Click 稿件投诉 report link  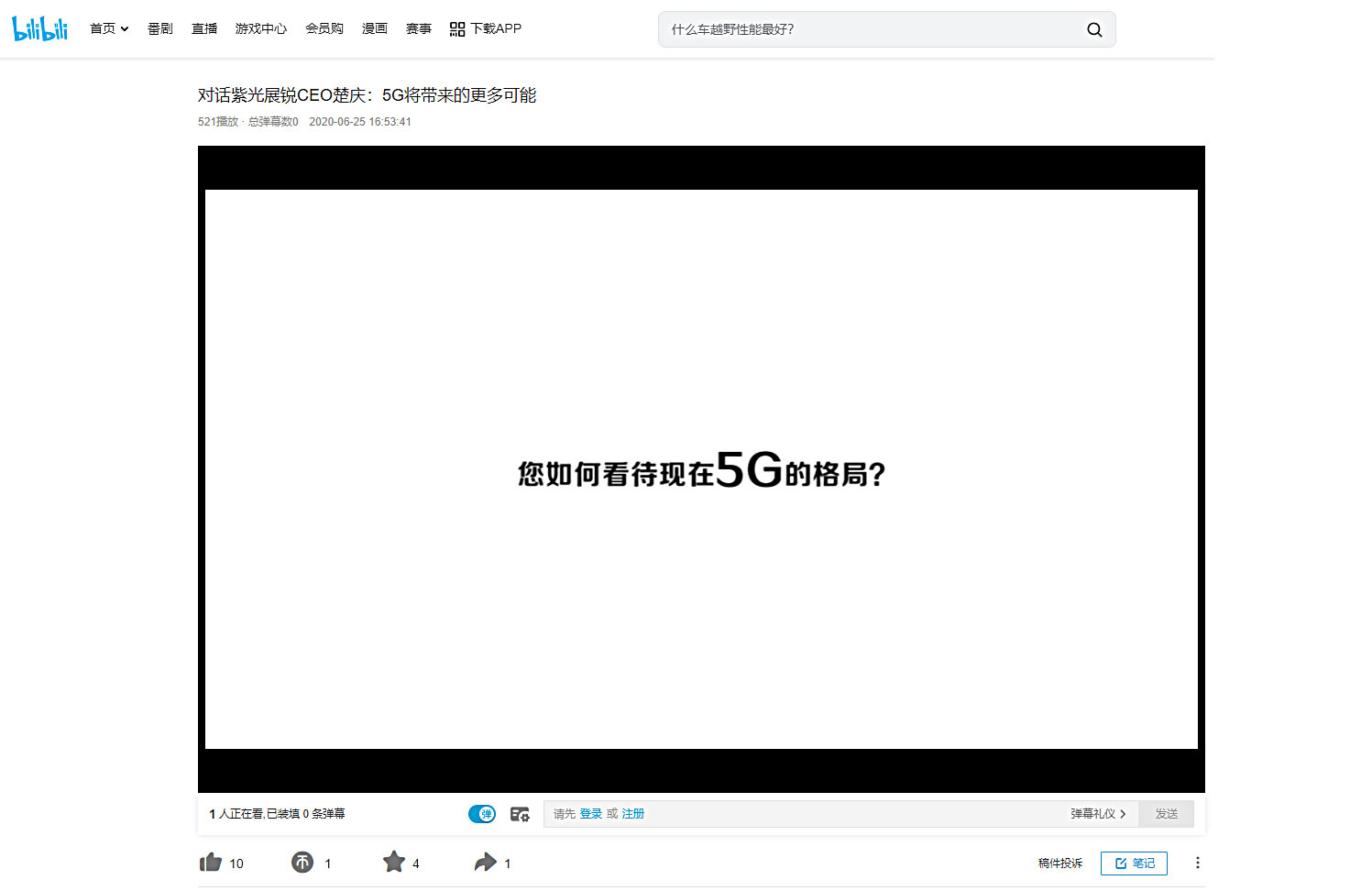point(1060,863)
